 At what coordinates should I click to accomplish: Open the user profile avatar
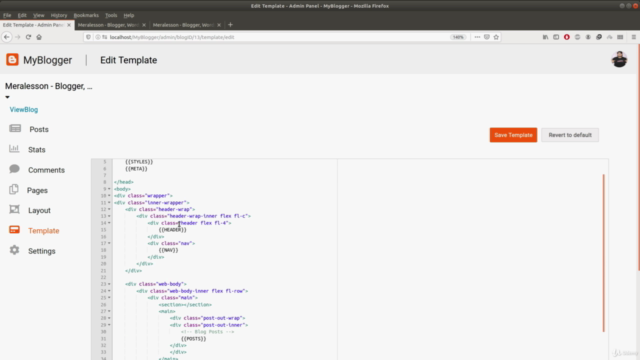(619, 60)
